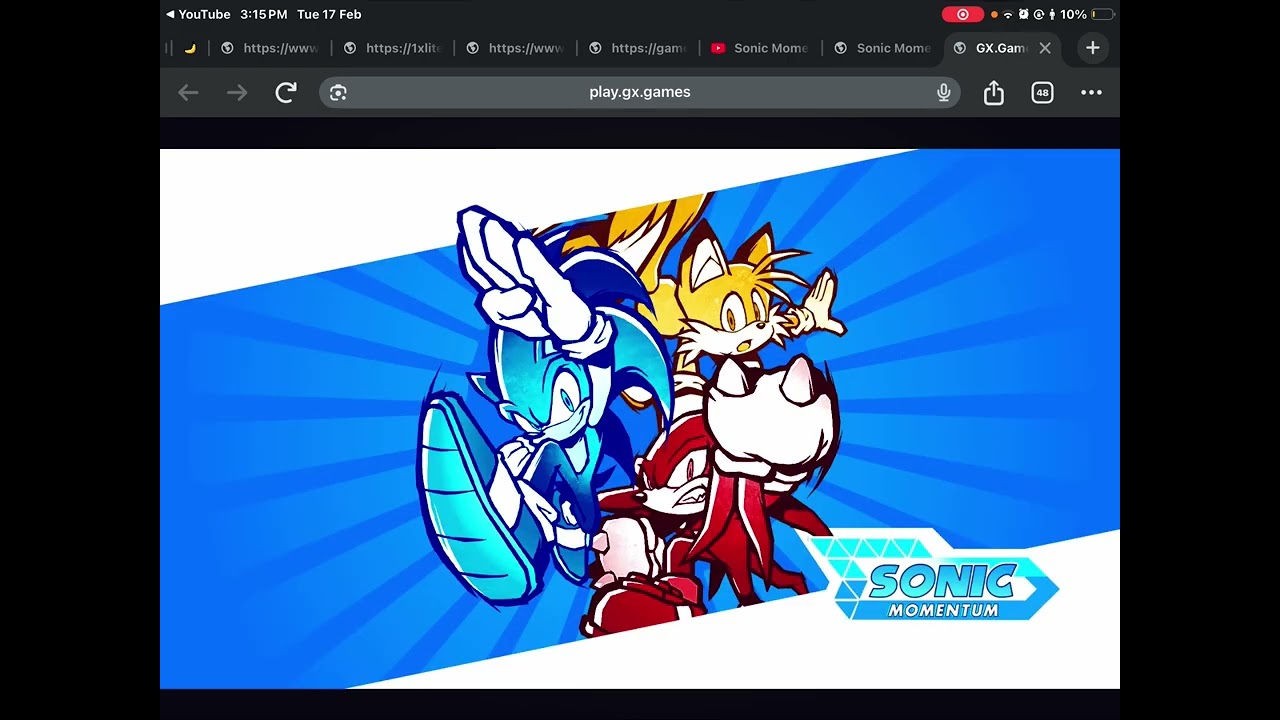Image resolution: width=1280 pixels, height=720 pixels.
Task: Select the active GX.Games tab
Action: 1003,48
